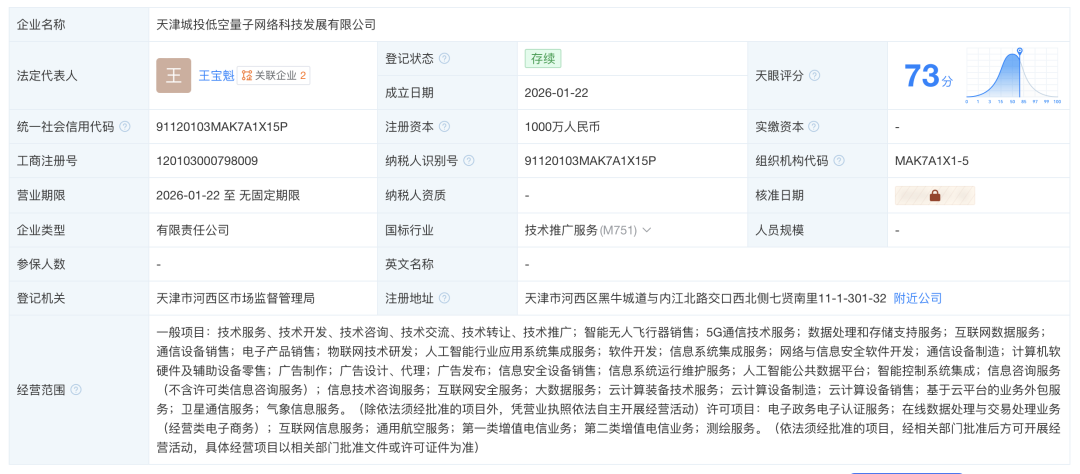Click the question mark next to 实缴资本
Screen dimensions: 1080x474
814,127
